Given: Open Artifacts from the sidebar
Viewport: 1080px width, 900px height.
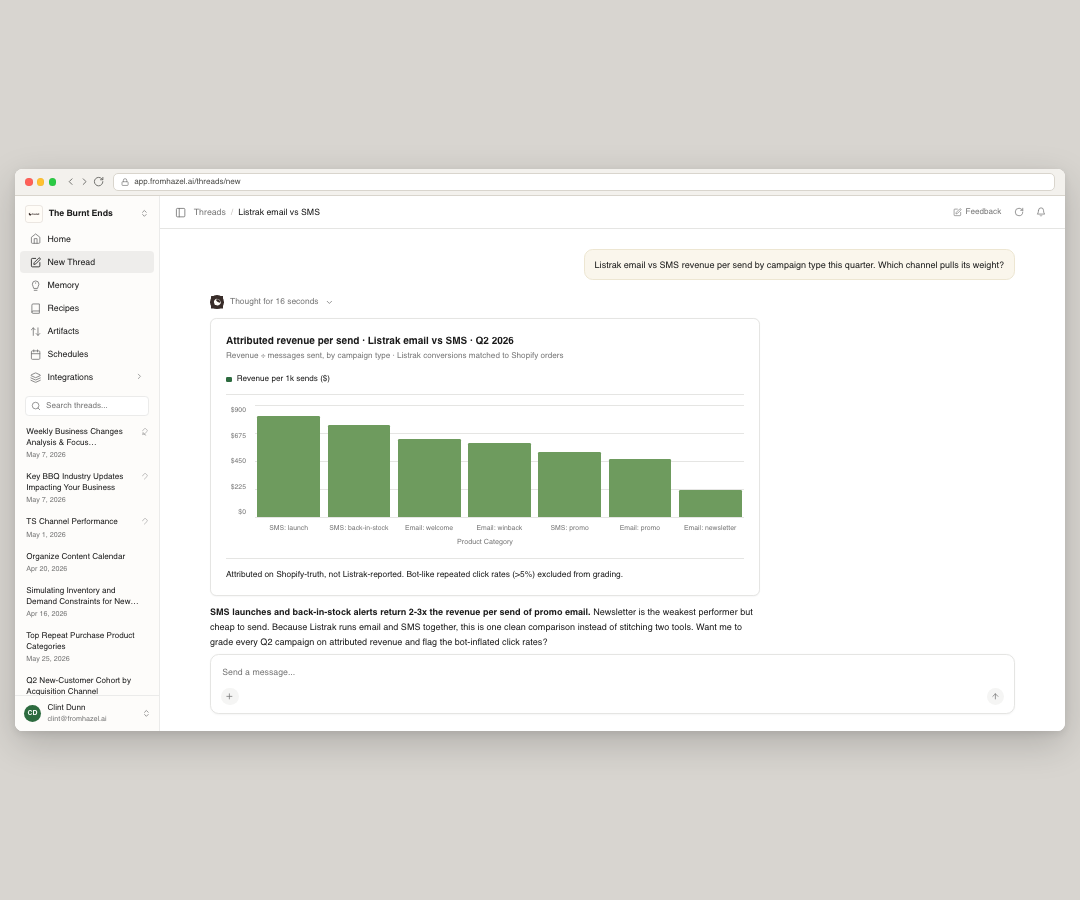Looking at the screenshot, I should pos(87,331).
